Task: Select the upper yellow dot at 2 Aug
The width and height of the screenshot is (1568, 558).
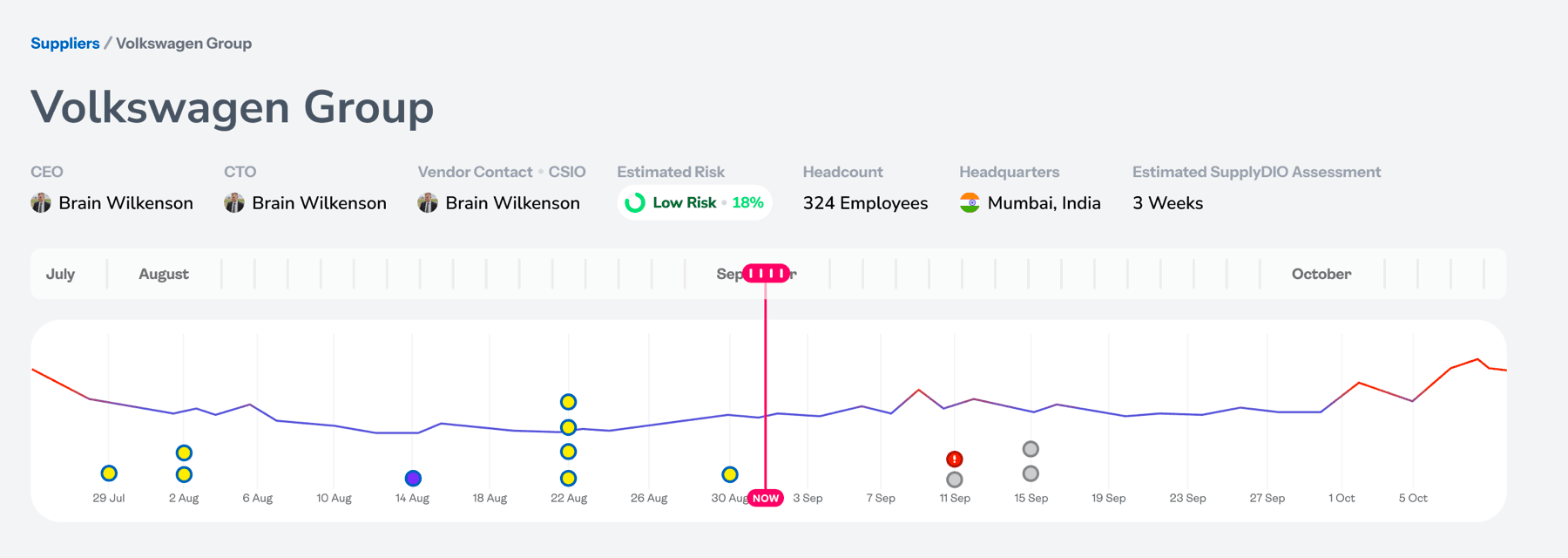Action: tap(184, 453)
